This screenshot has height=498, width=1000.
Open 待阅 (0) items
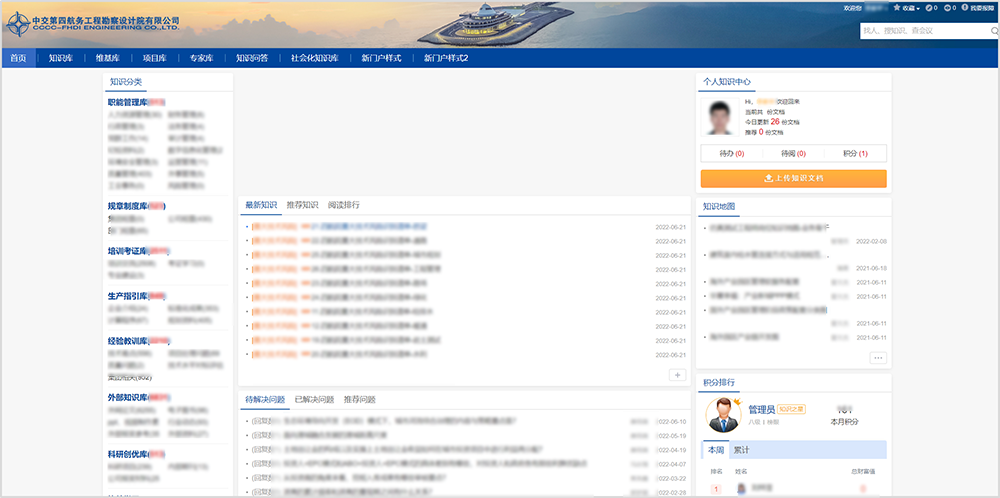[x=793, y=154]
